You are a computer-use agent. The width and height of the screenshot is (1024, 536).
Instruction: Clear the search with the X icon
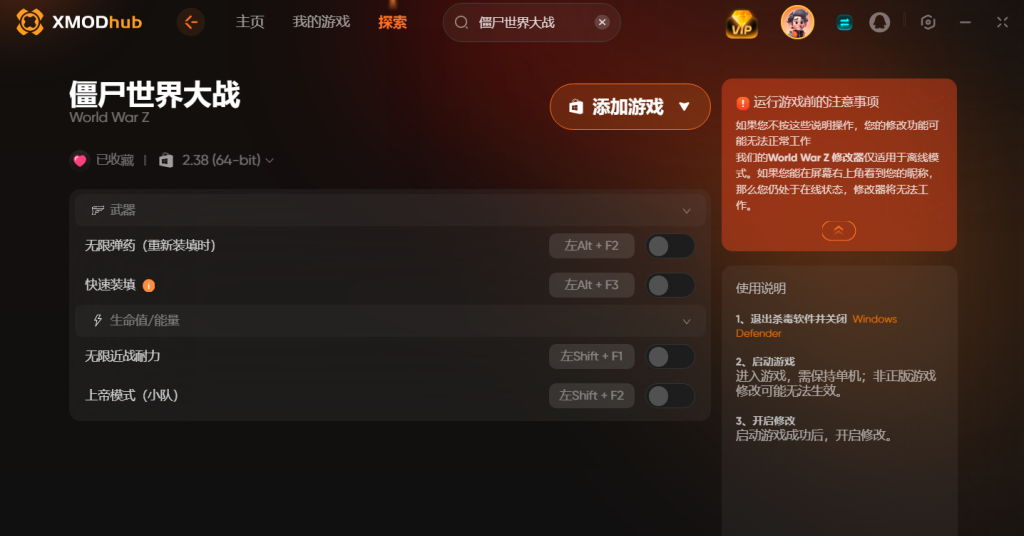pos(602,22)
